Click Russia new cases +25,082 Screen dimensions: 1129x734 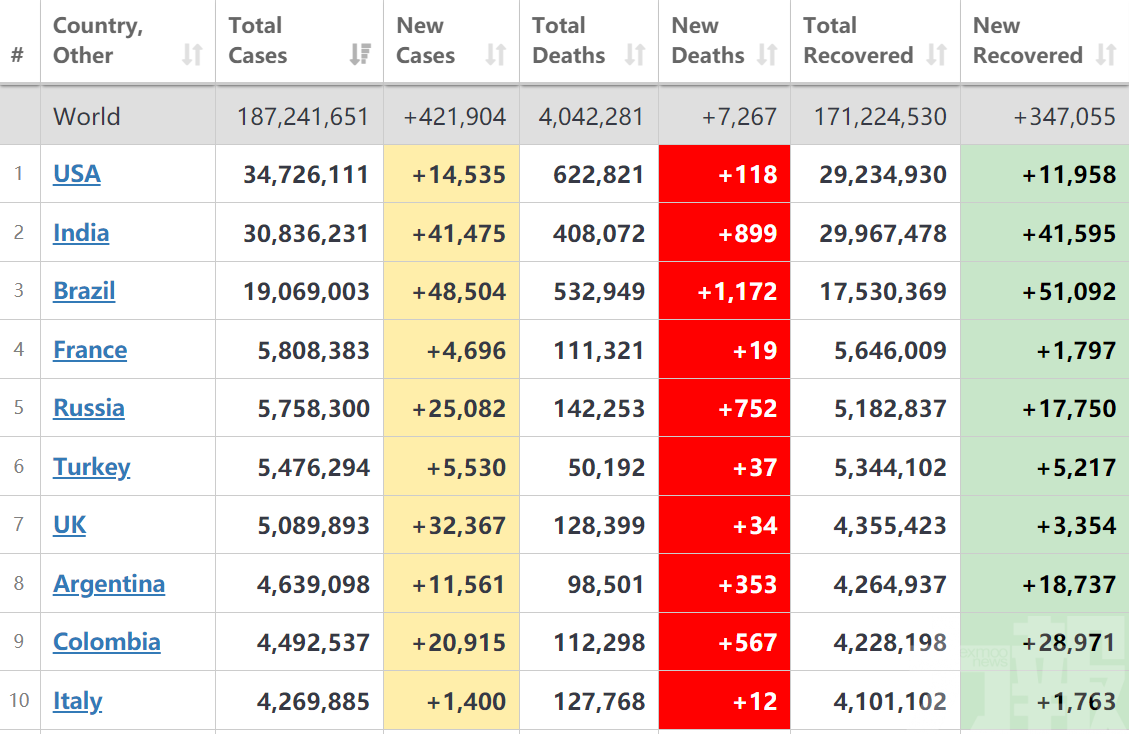click(459, 409)
